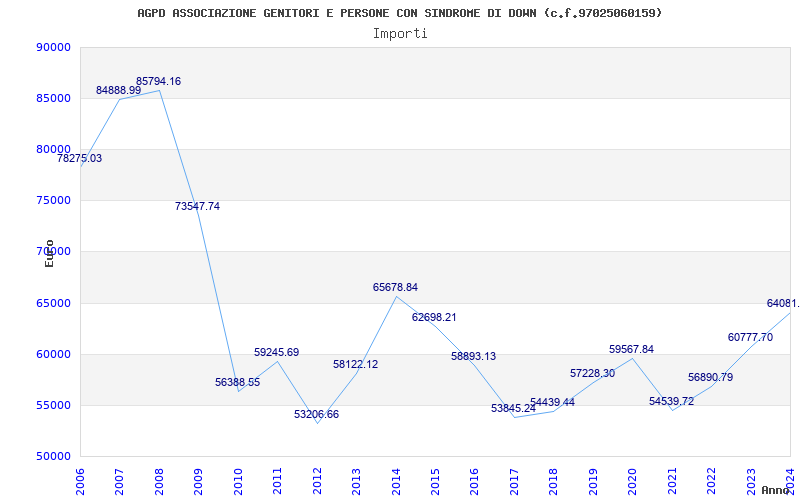Screen dimensions: 800x500
Task: Click the 'Importi' subtitle
Action: point(400,34)
